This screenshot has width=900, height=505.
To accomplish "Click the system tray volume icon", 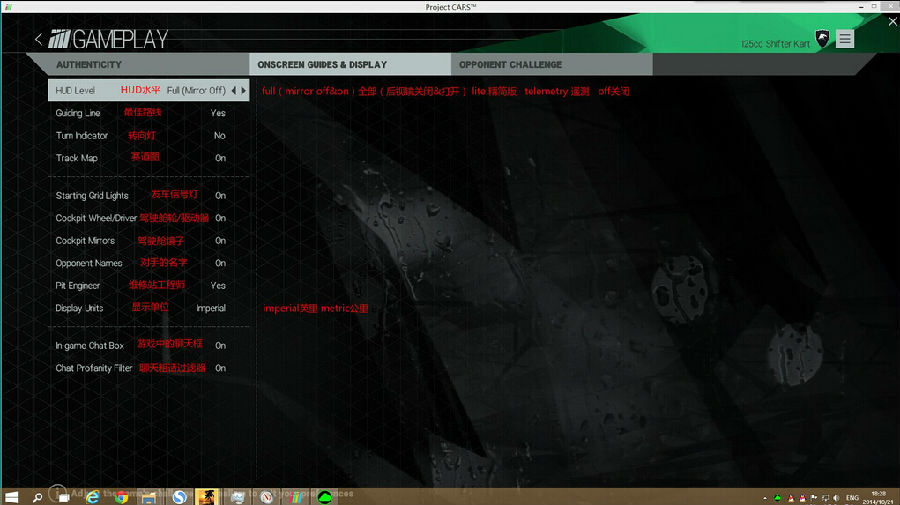I will [836, 498].
